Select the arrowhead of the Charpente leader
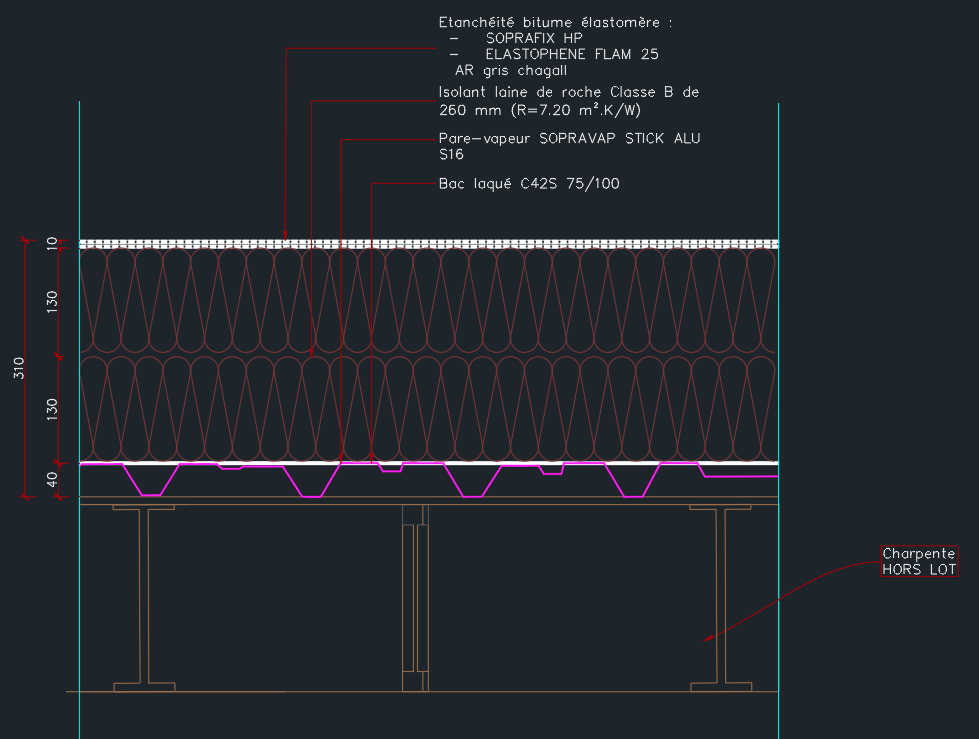The image size is (979, 739). (x=708, y=637)
